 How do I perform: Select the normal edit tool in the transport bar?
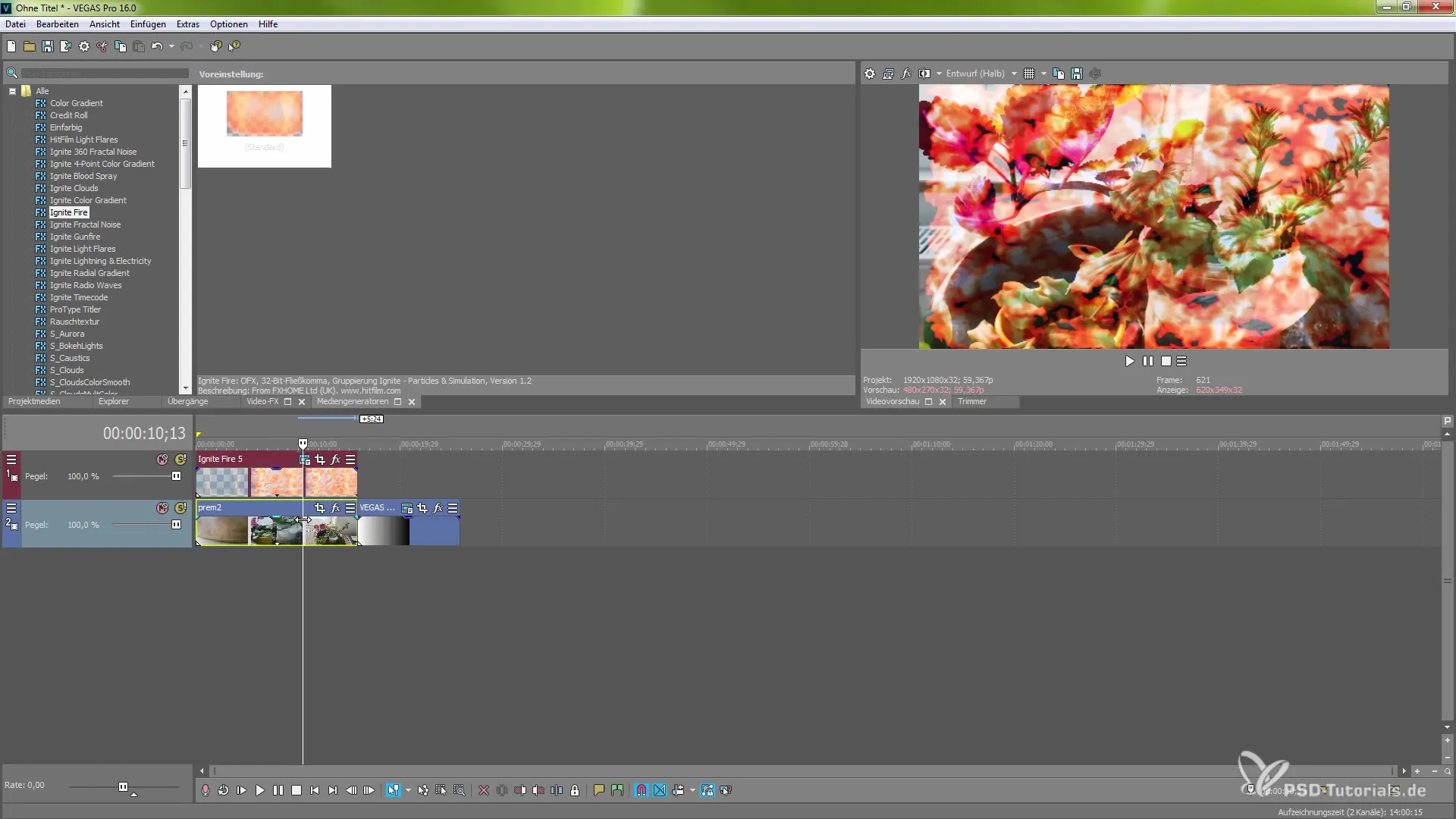pos(393,790)
